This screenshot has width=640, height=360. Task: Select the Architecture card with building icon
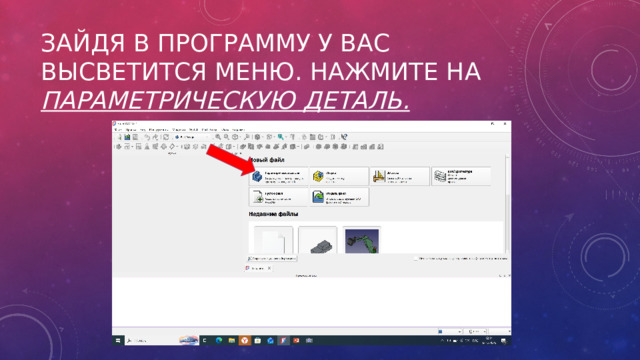pyautogui.click(x=461, y=176)
